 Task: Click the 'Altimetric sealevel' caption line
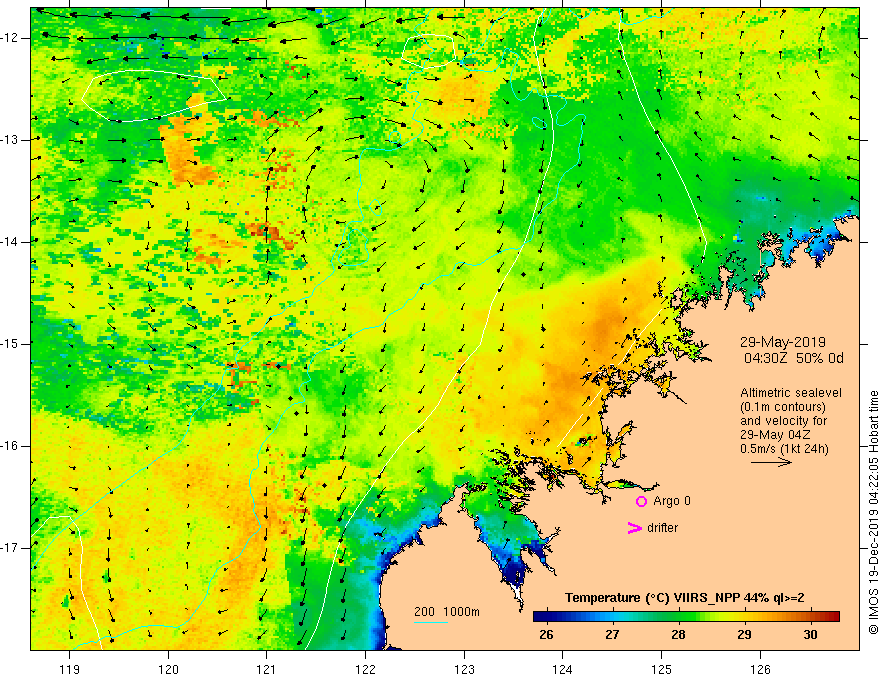coord(791,393)
